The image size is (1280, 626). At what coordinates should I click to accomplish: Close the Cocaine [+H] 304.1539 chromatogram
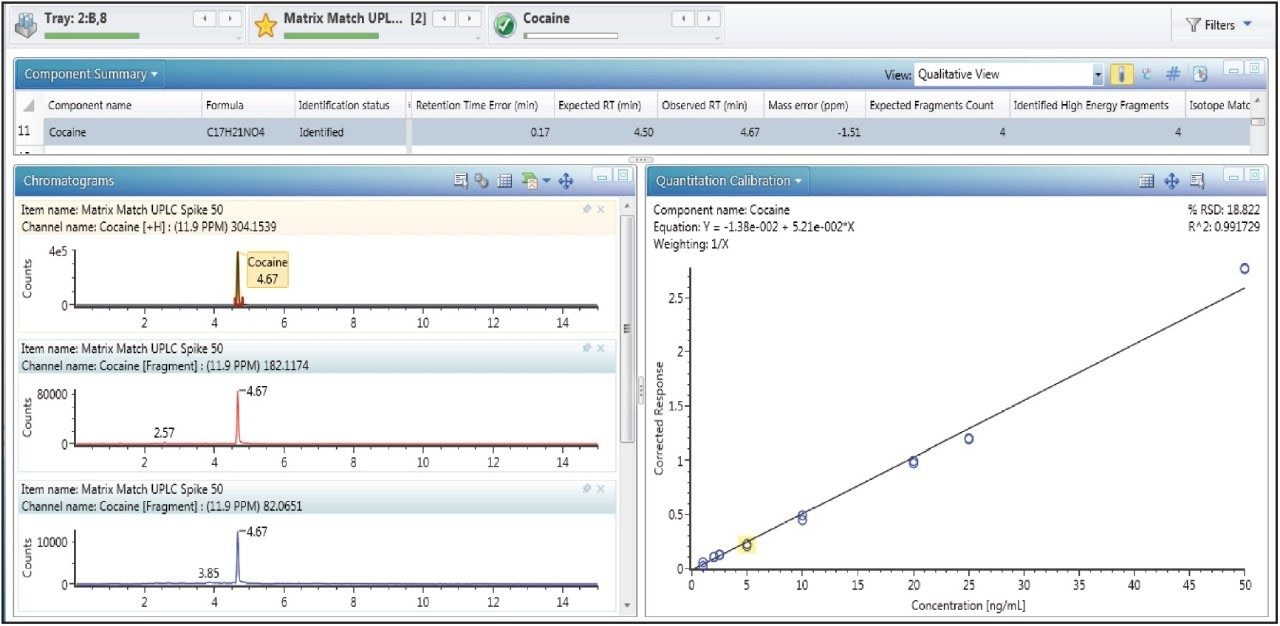point(601,209)
